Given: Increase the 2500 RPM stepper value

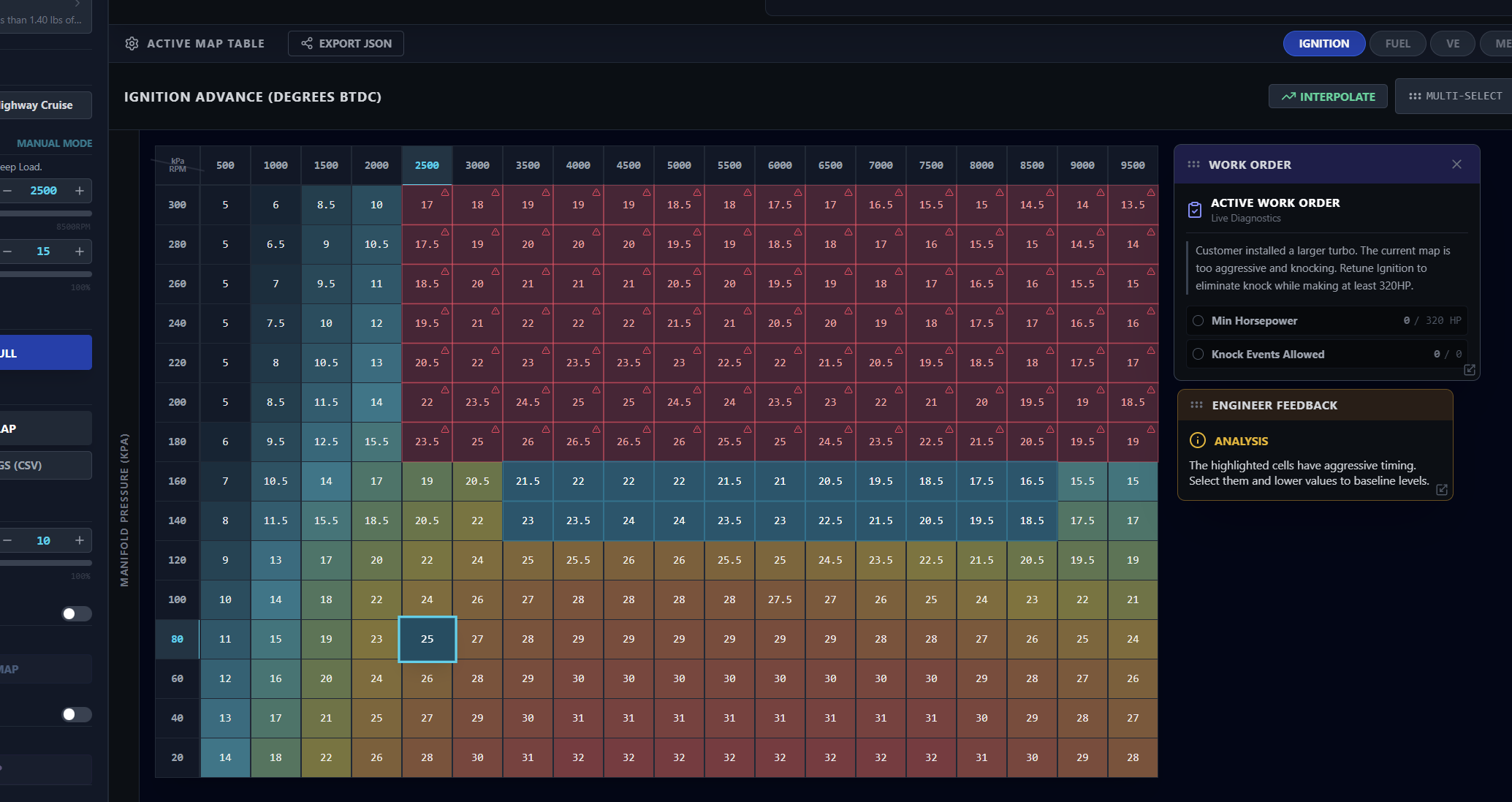Looking at the screenshot, I should pos(80,191).
